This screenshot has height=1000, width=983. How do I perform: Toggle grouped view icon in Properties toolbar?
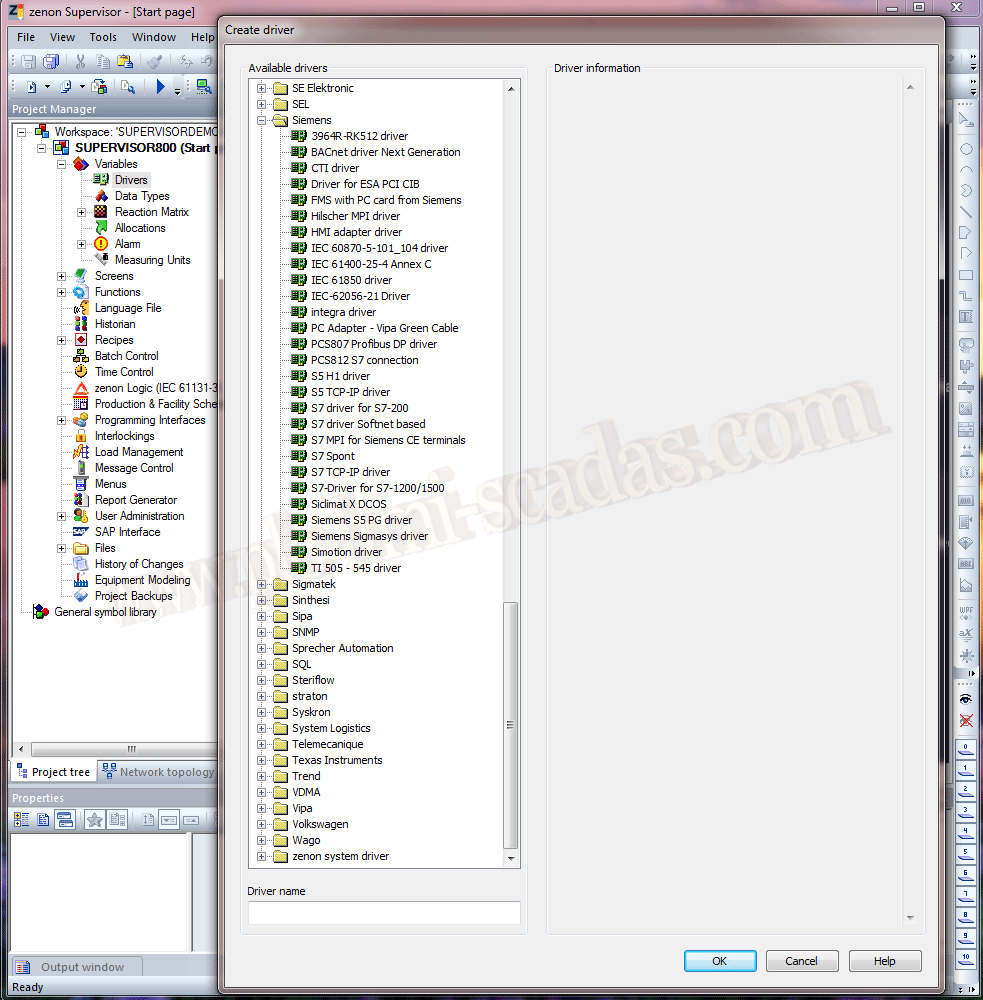tap(21, 820)
